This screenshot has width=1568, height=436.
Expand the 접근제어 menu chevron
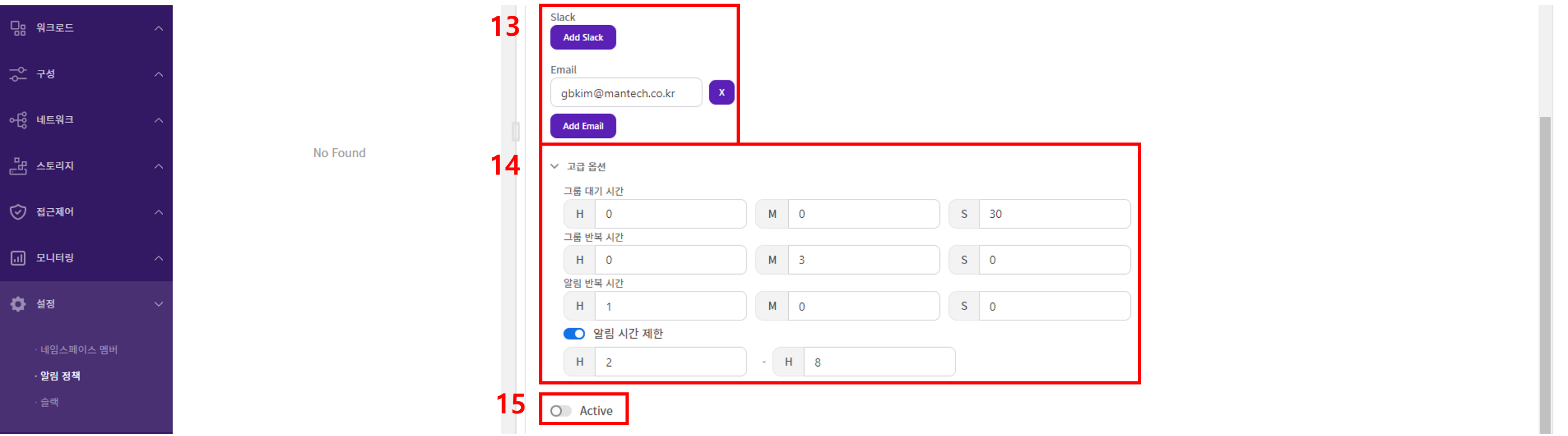point(159,212)
